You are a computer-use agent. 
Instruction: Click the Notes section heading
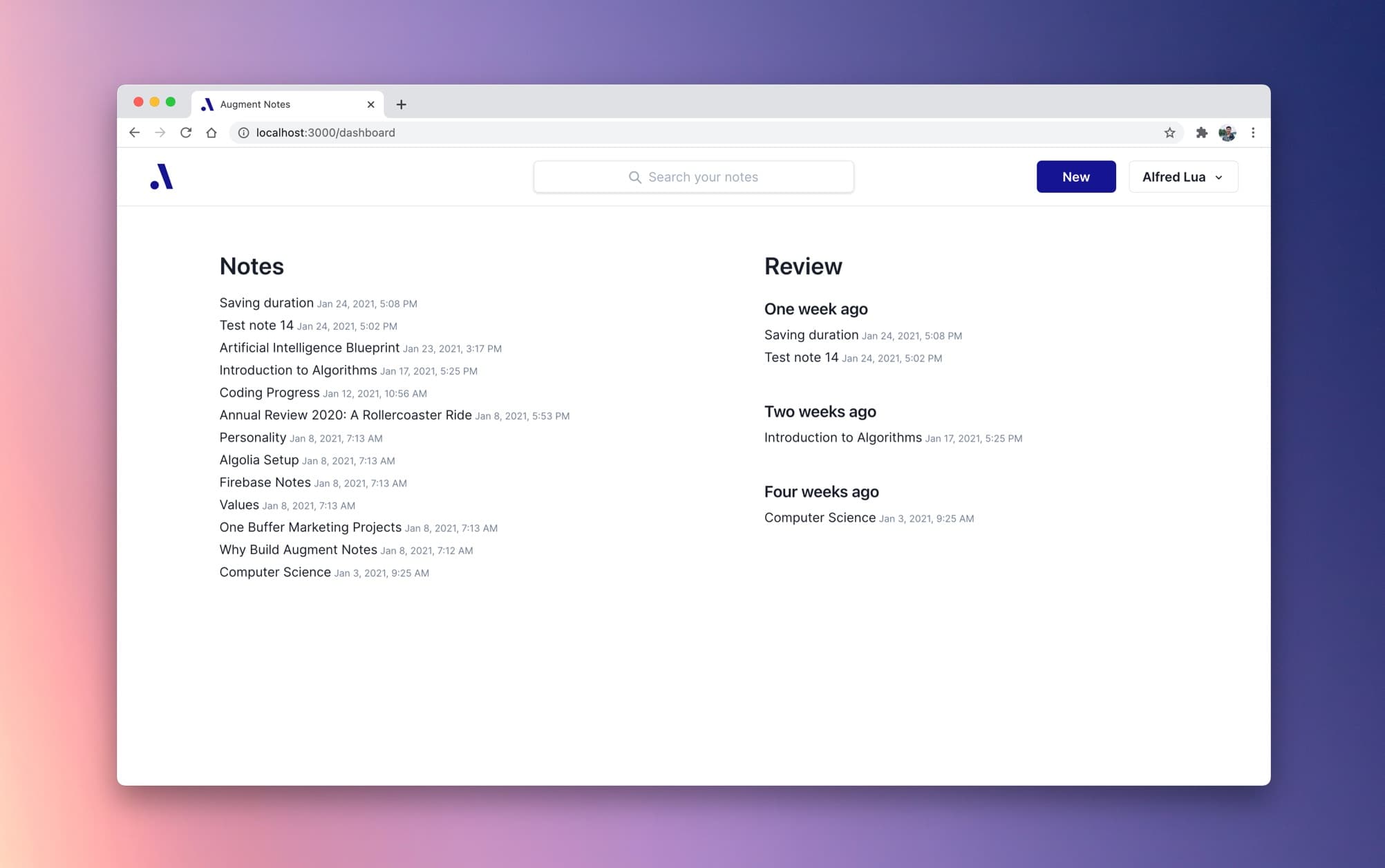pyautogui.click(x=252, y=266)
